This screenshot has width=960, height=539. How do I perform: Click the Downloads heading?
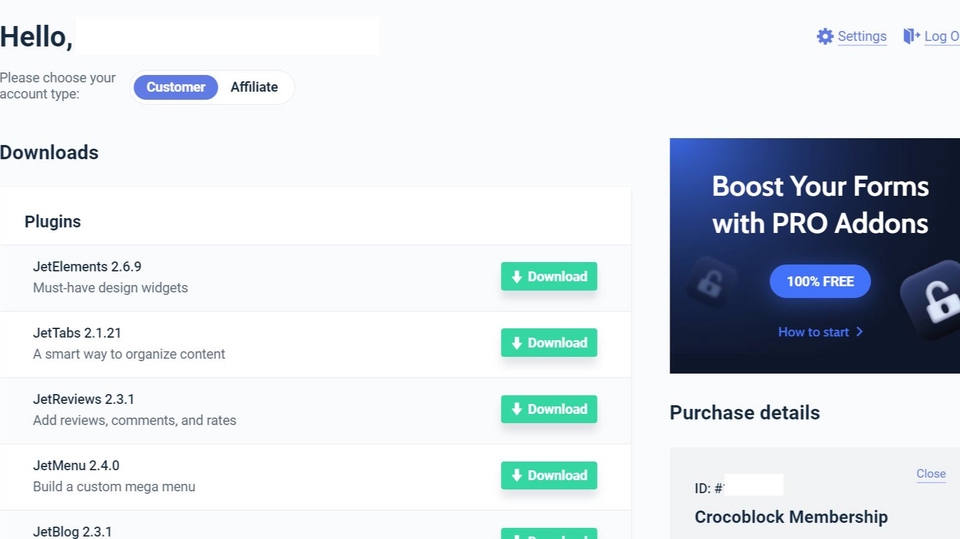[49, 153]
